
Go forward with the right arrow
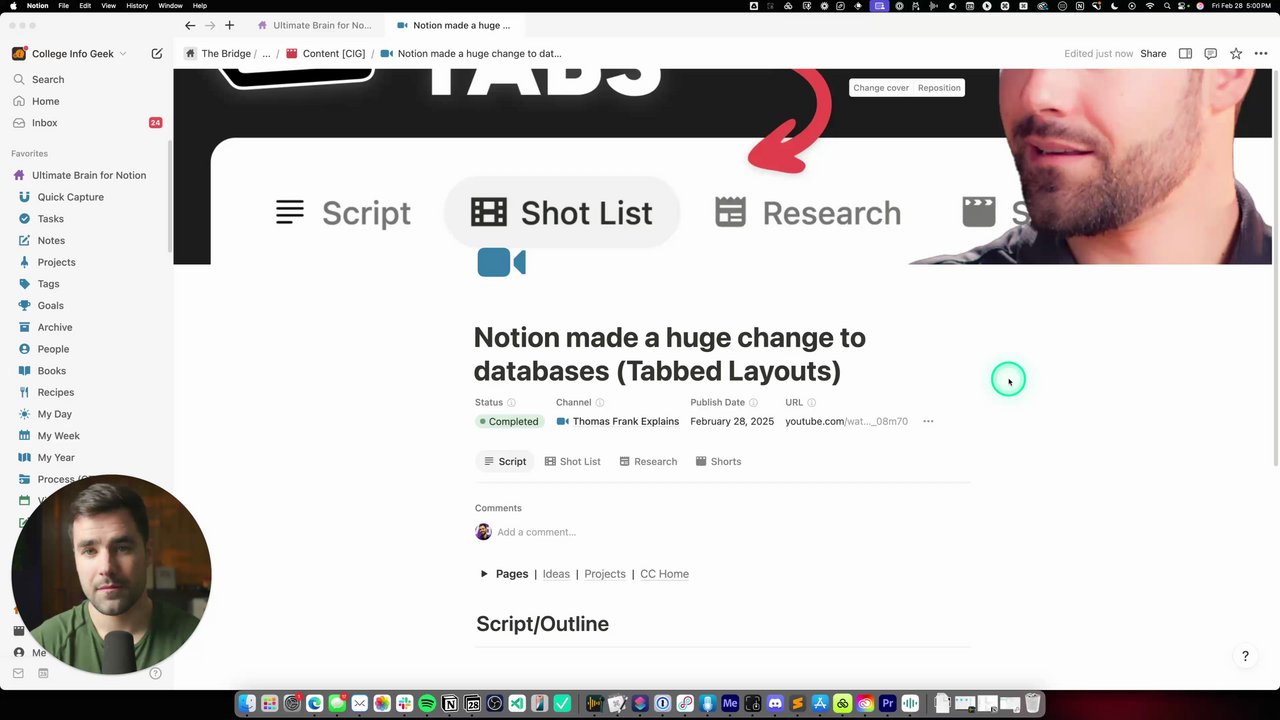pos(210,25)
